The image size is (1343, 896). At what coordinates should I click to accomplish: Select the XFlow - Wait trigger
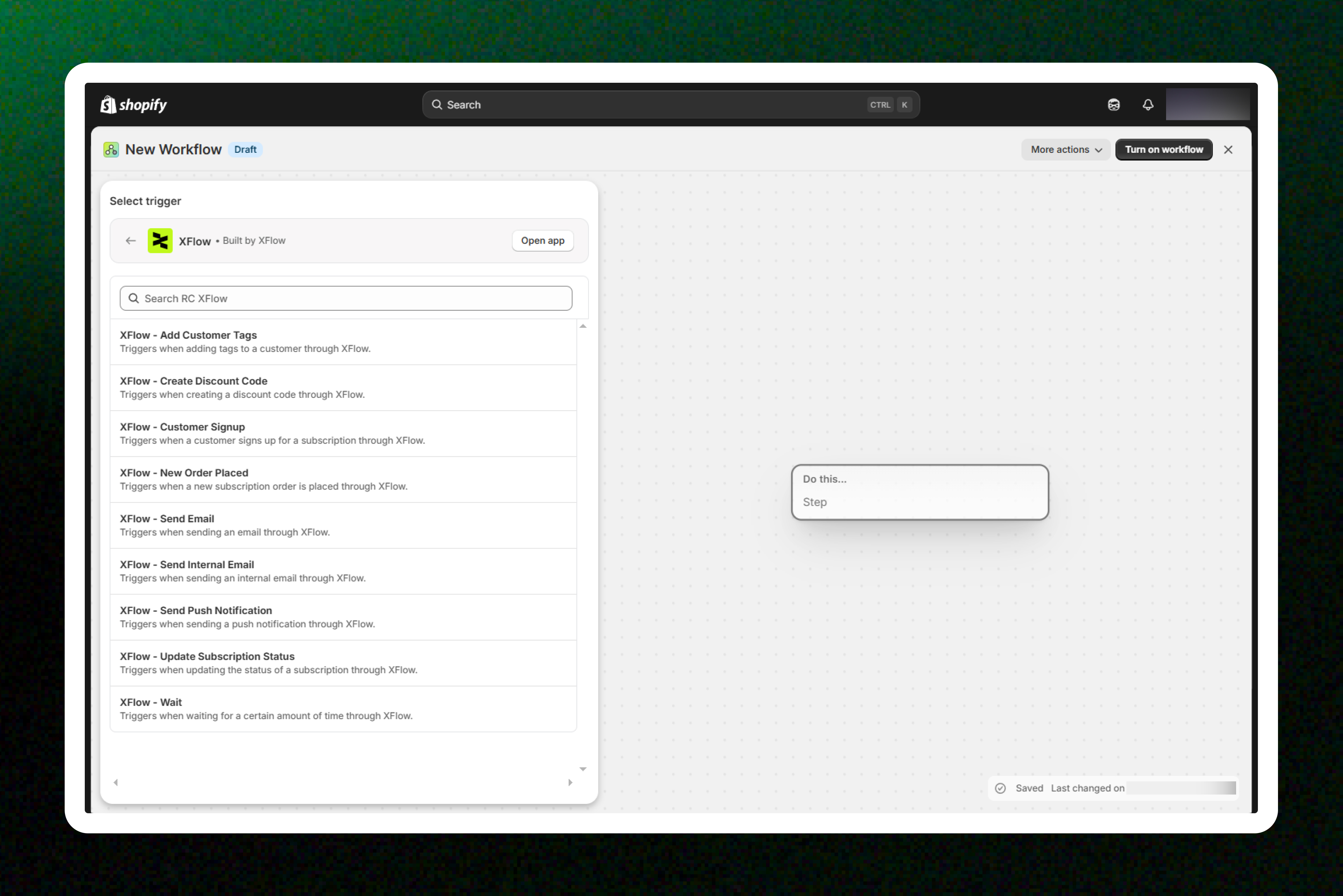pos(343,709)
